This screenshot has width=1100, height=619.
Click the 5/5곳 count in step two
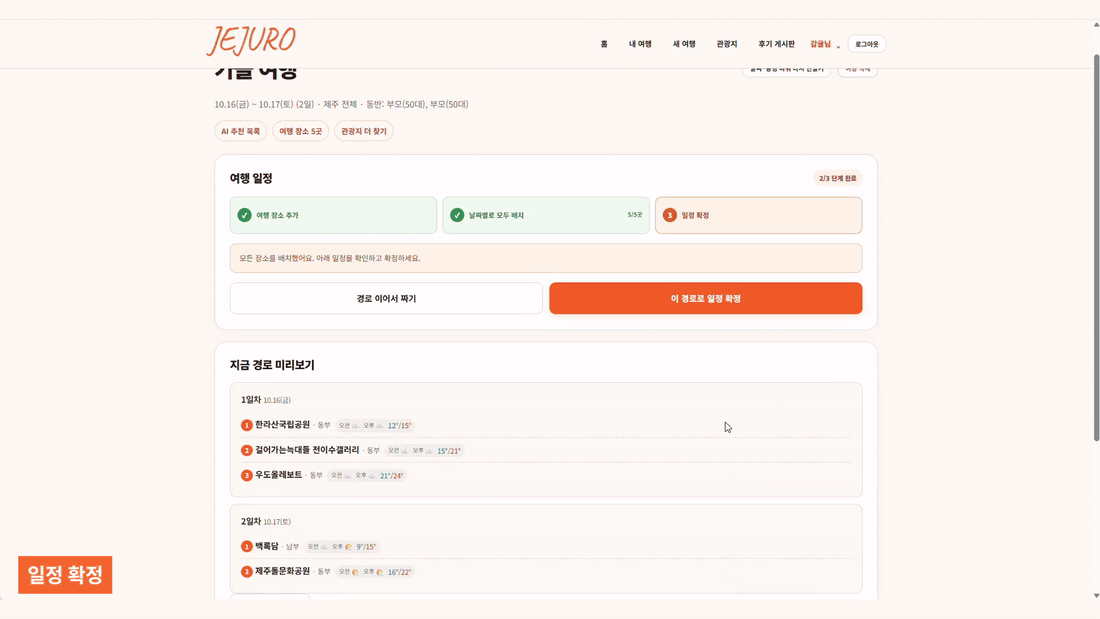(x=634, y=215)
